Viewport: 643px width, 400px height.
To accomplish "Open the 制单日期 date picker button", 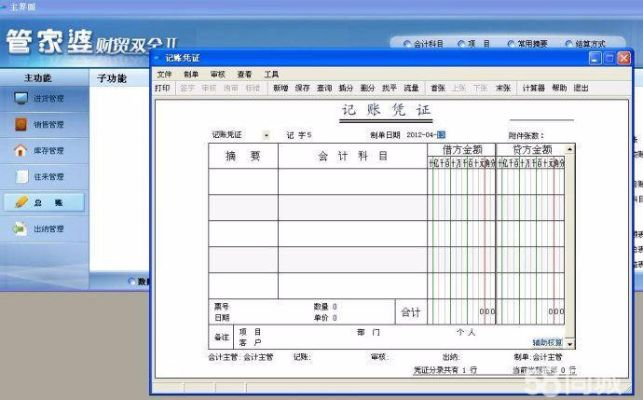I will click(441, 135).
